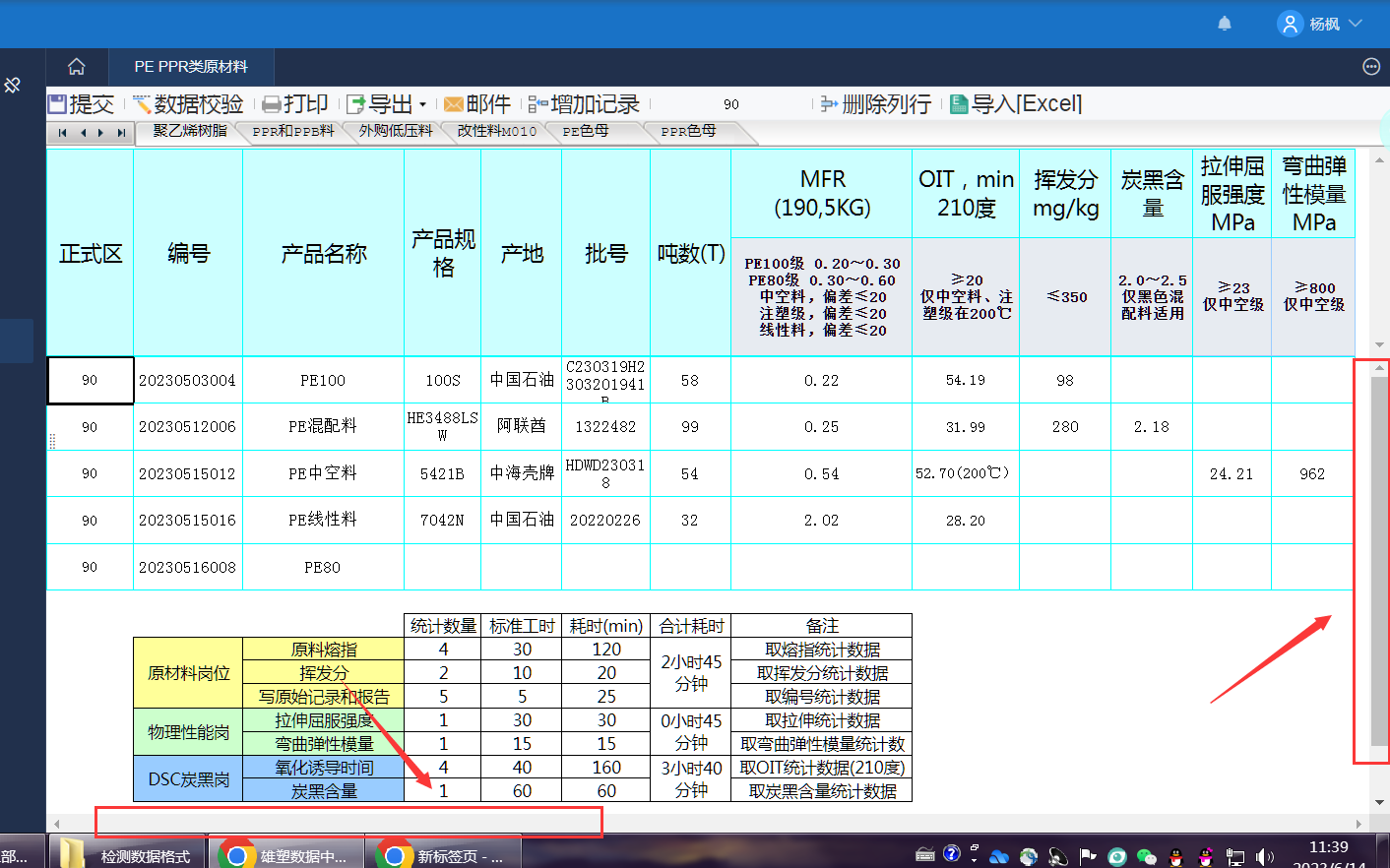The height and width of the screenshot is (868, 1390).
Task: Click the 杨枫 user avatar icon
Action: click(x=1290, y=24)
